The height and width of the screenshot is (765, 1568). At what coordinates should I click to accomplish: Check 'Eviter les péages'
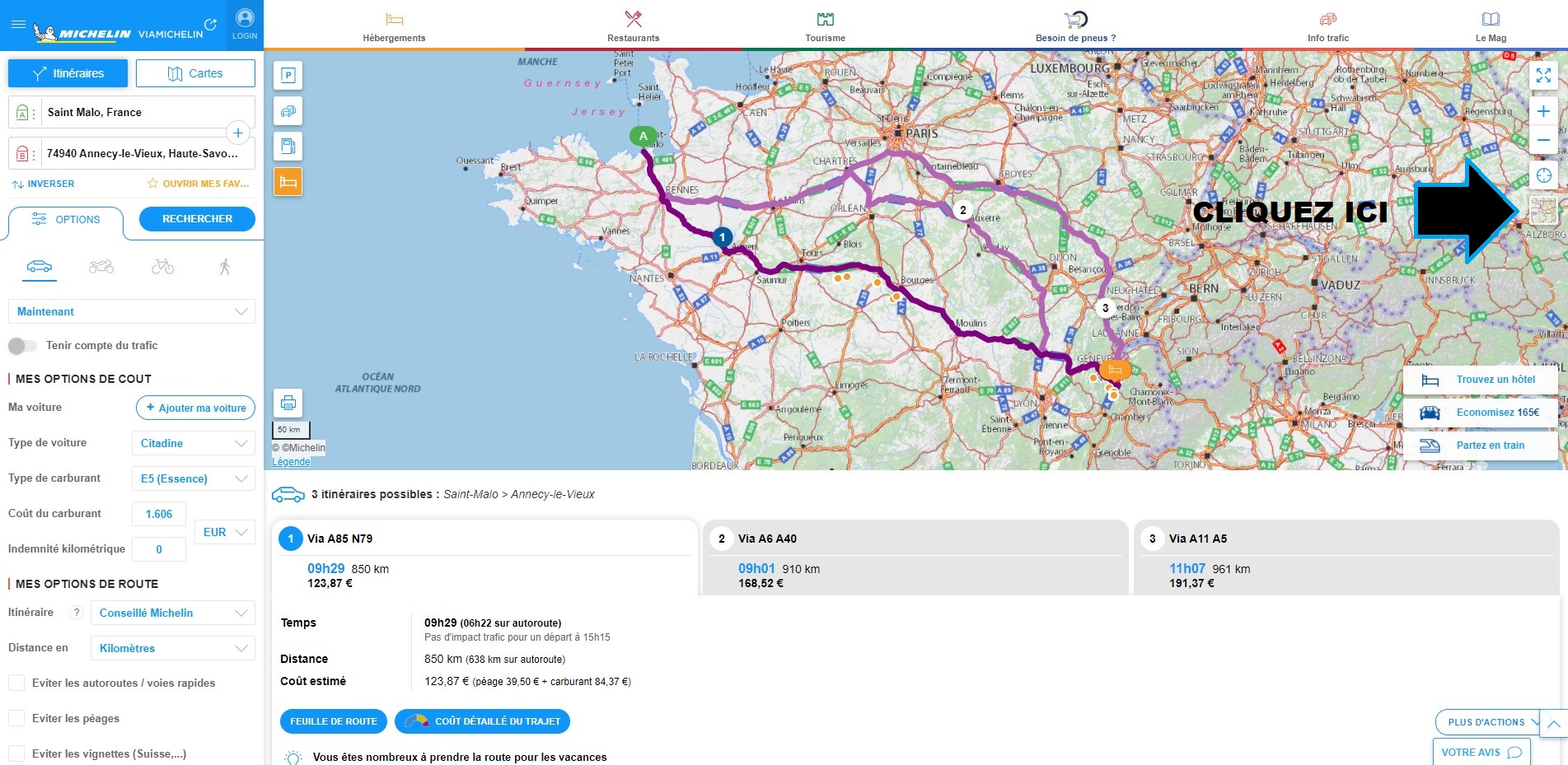click(16, 718)
